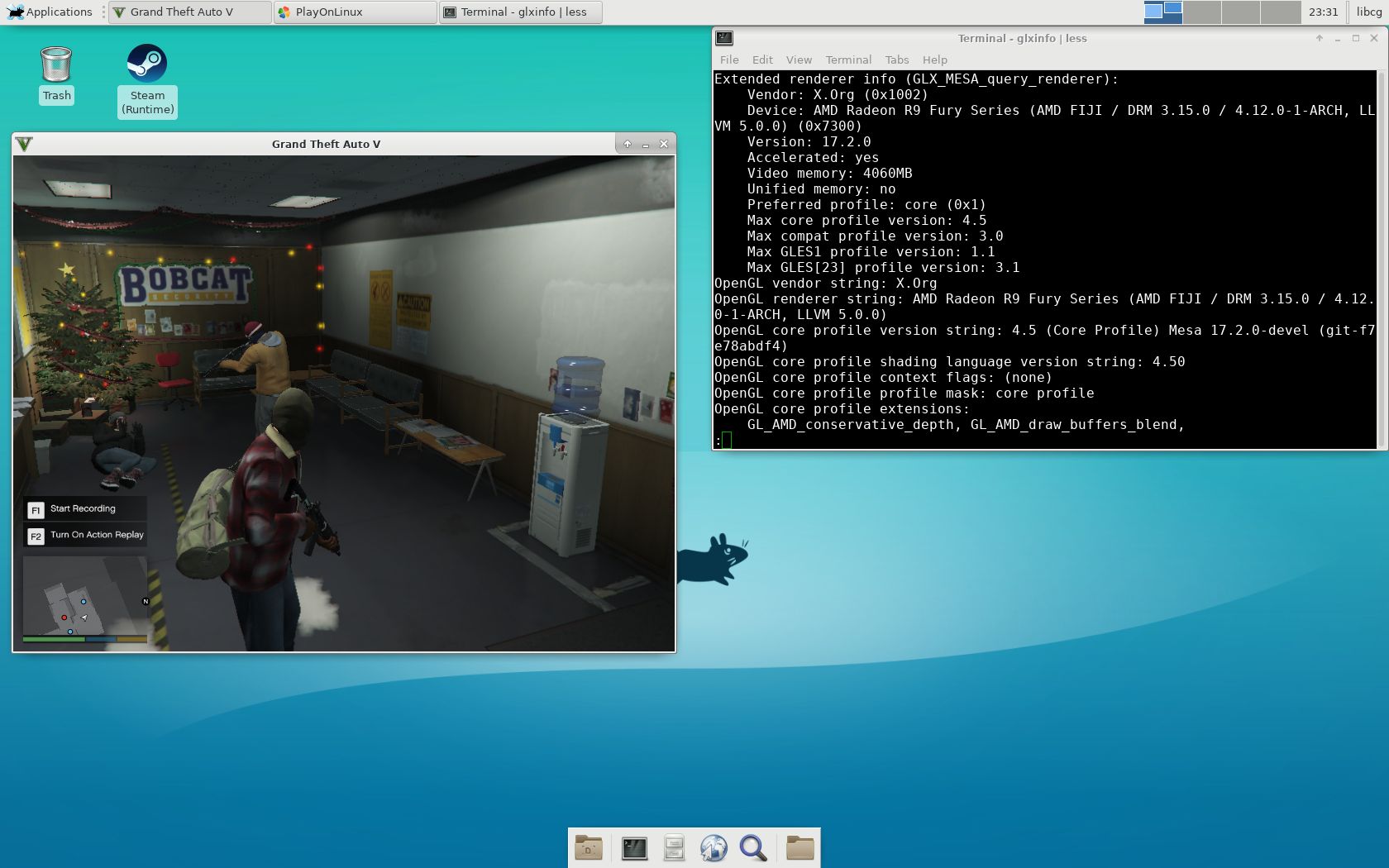Screen dimensions: 1389x868
Task: Switch to the second workspace
Action: point(1202,12)
